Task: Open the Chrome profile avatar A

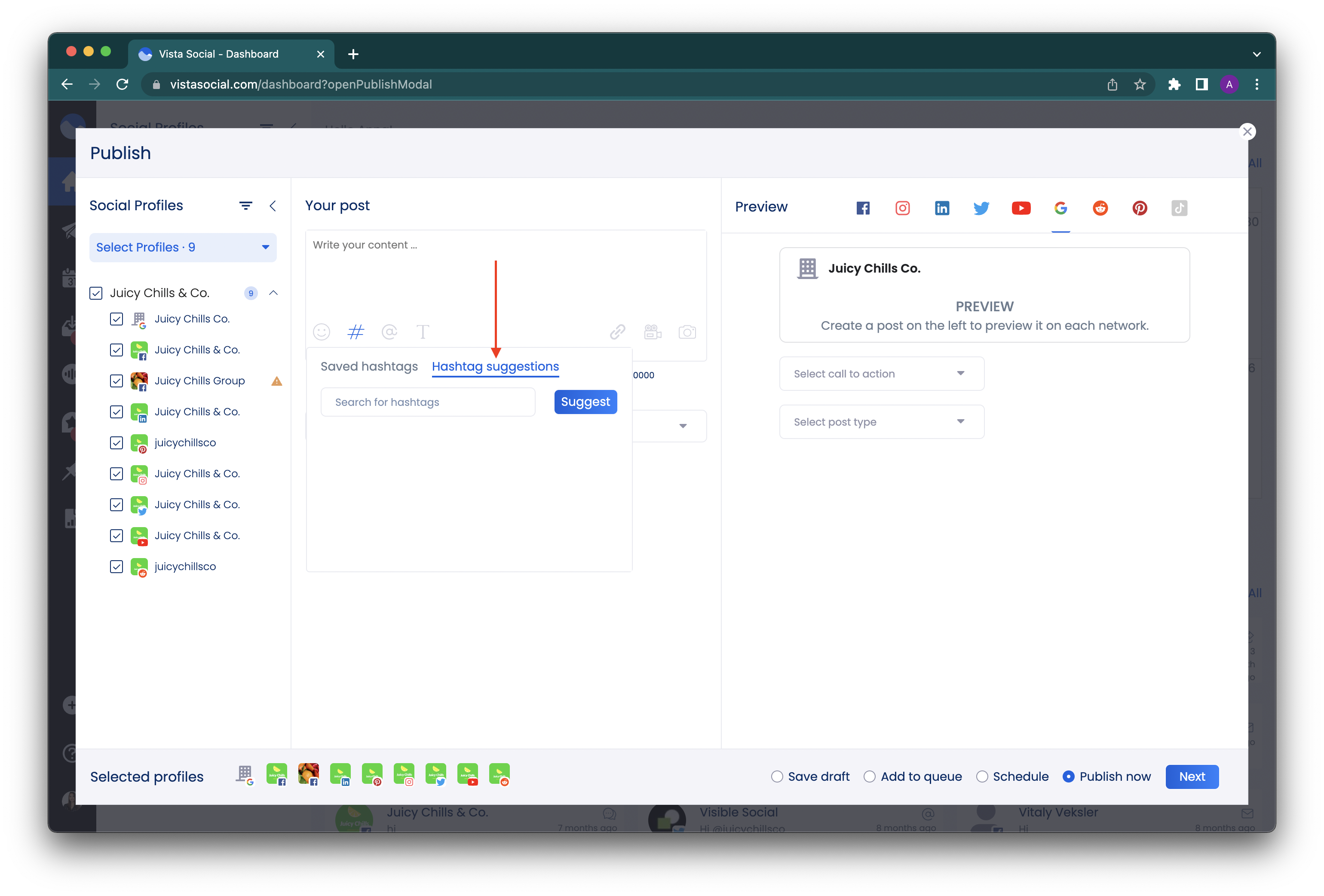Action: click(1229, 84)
